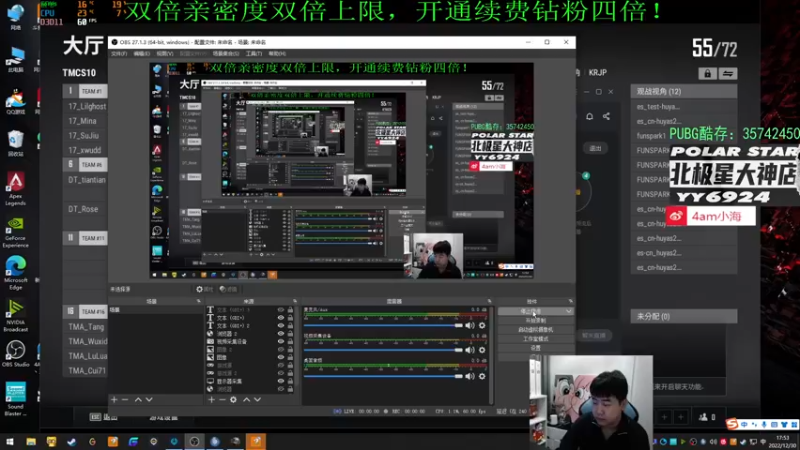
Task: Click the share icon in background window
Action: pyautogui.click(x=606, y=116)
